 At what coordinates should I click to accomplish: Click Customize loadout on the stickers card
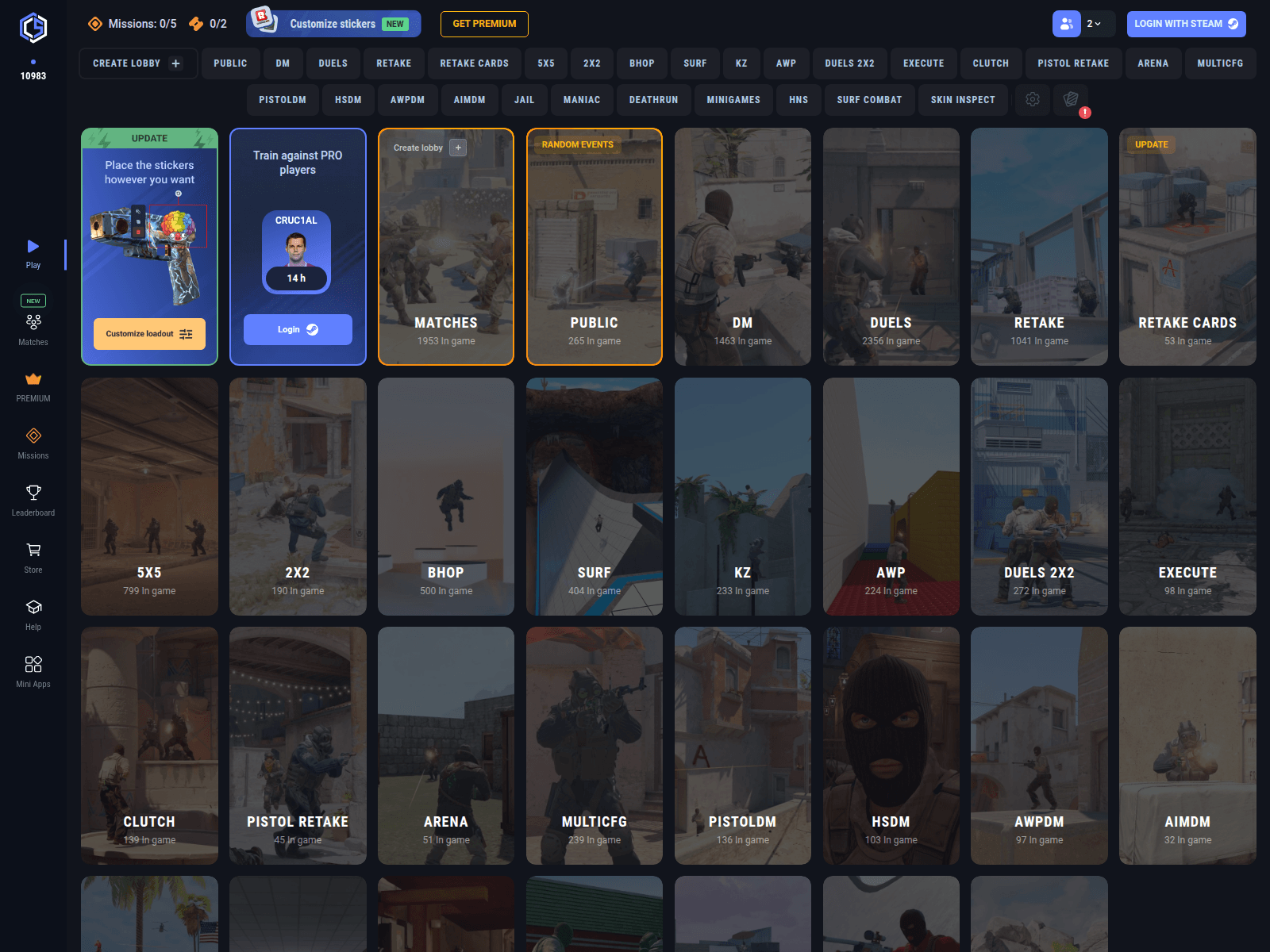[148, 334]
